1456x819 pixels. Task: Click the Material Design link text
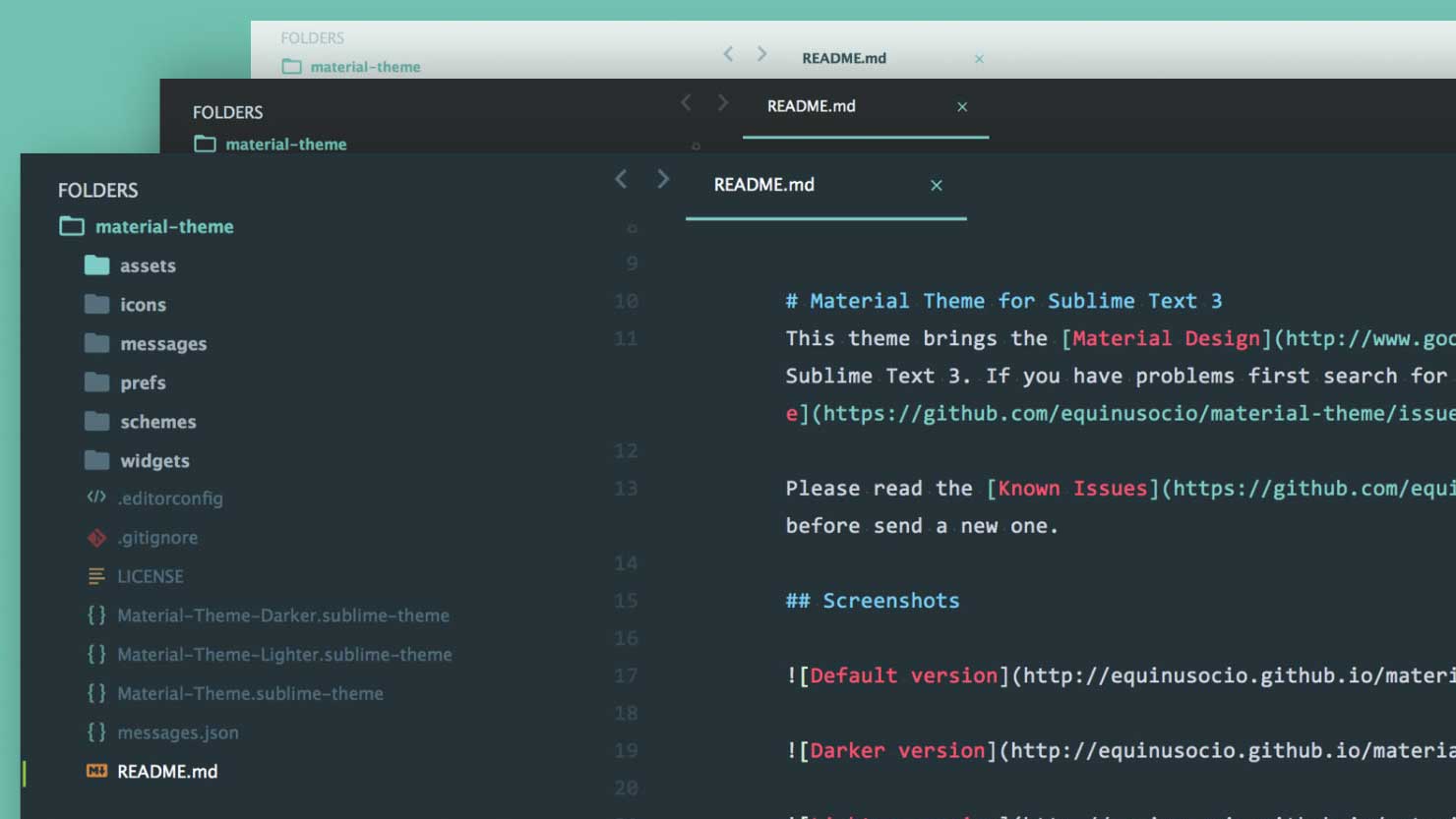[x=1167, y=339]
